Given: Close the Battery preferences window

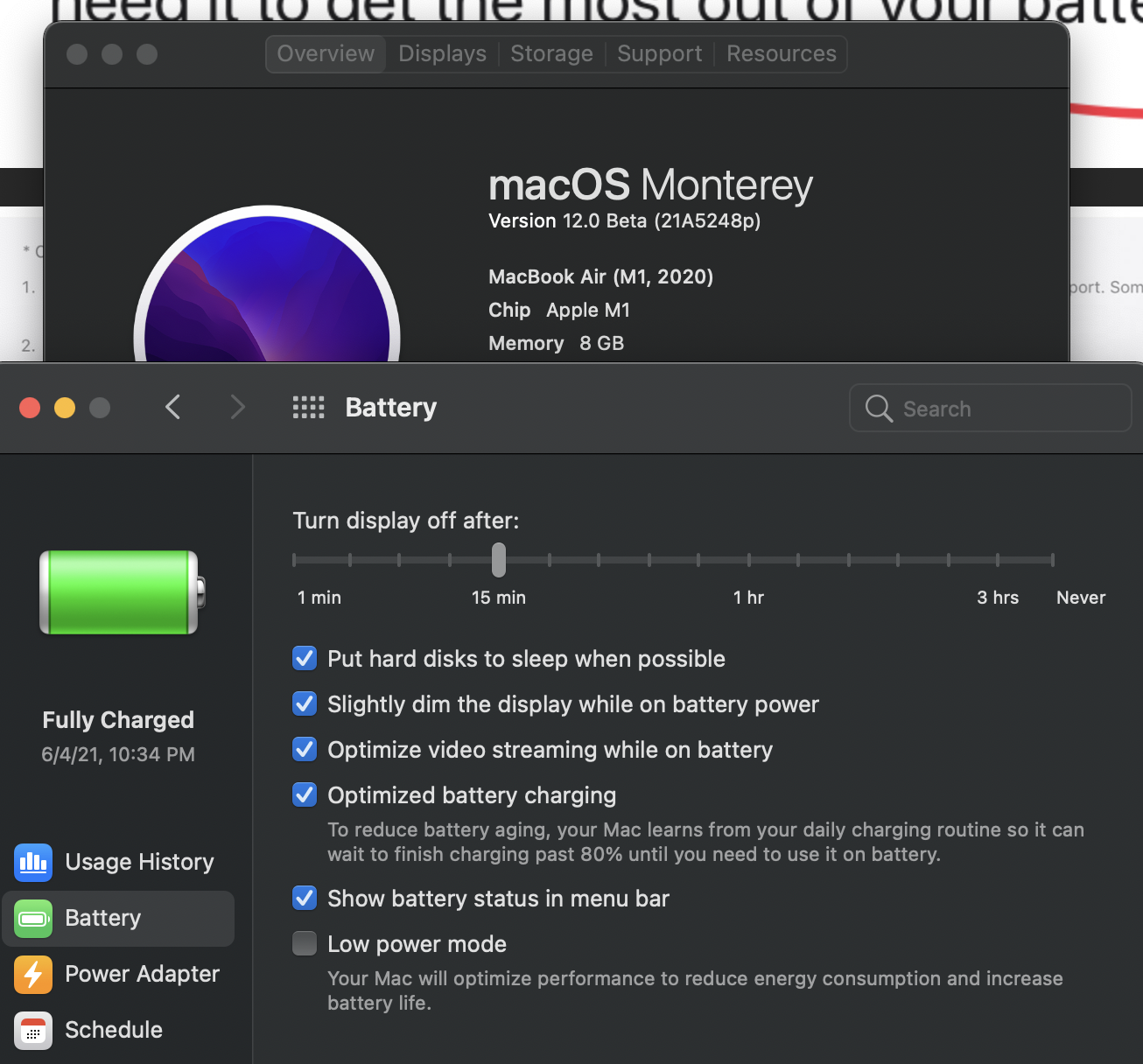Looking at the screenshot, I should (30, 408).
